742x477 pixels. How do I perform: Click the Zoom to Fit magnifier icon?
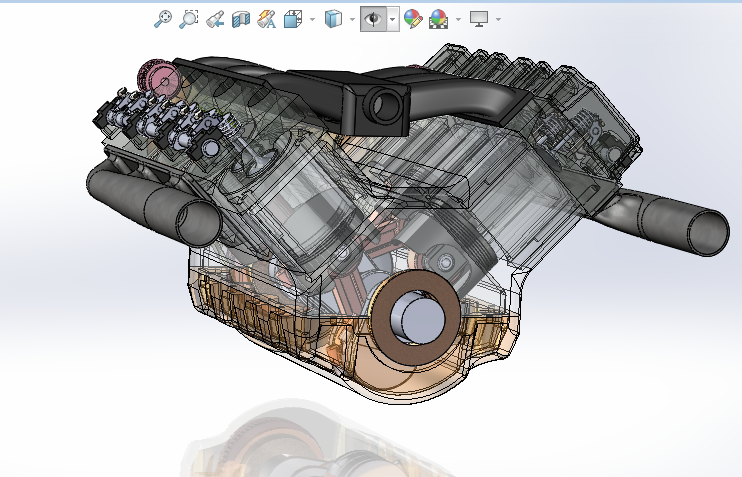pyautogui.click(x=163, y=19)
